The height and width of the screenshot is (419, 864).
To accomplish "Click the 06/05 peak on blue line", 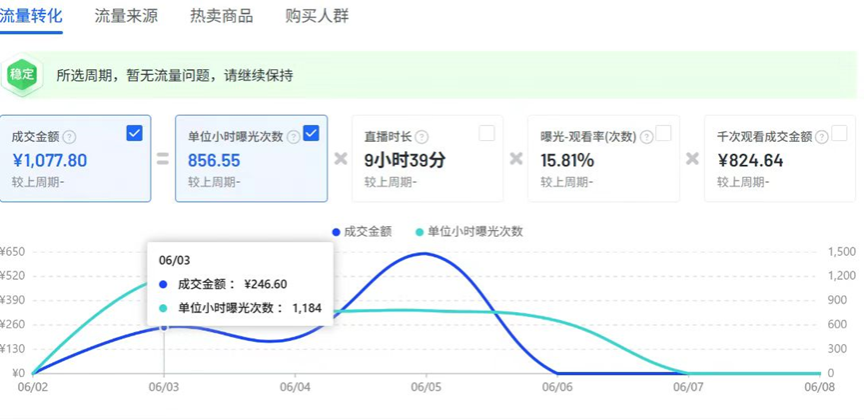I will point(426,253).
